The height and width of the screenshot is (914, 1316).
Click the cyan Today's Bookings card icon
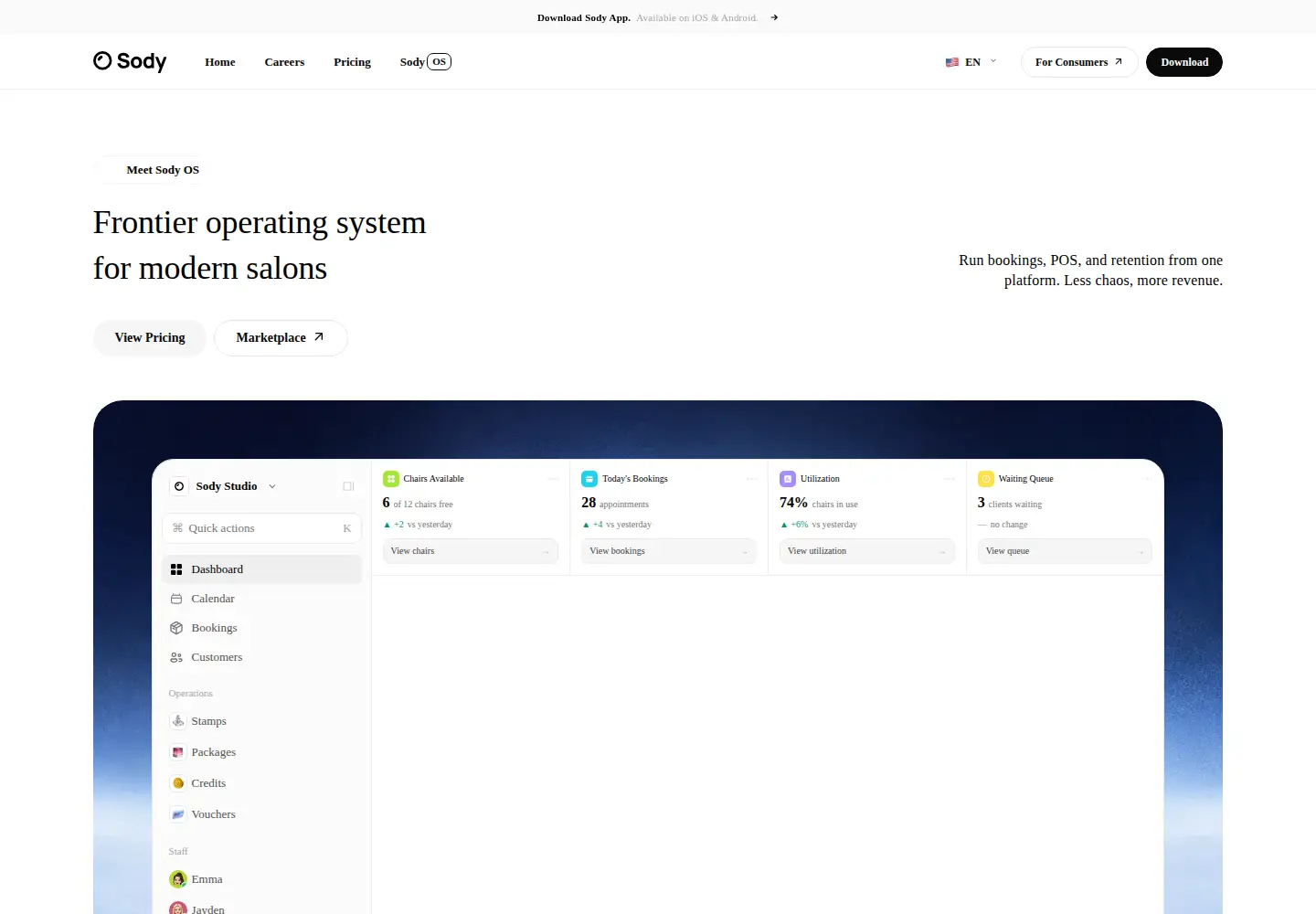[589, 479]
